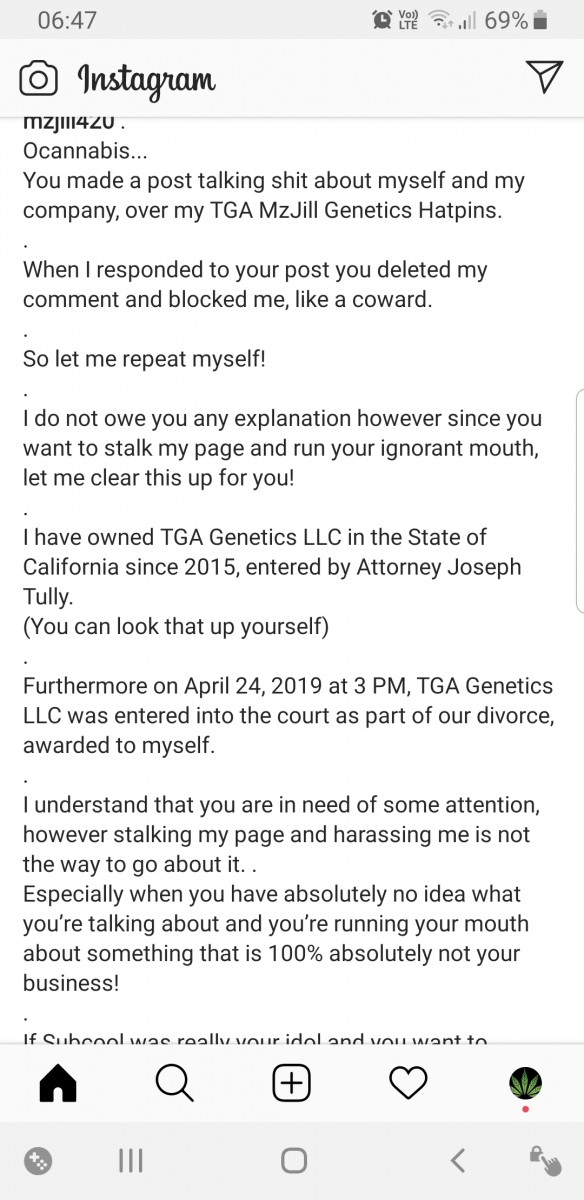Open your profile using the avatar icon
Viewport: 584px width, 1200px height.
click(525, 1083)
